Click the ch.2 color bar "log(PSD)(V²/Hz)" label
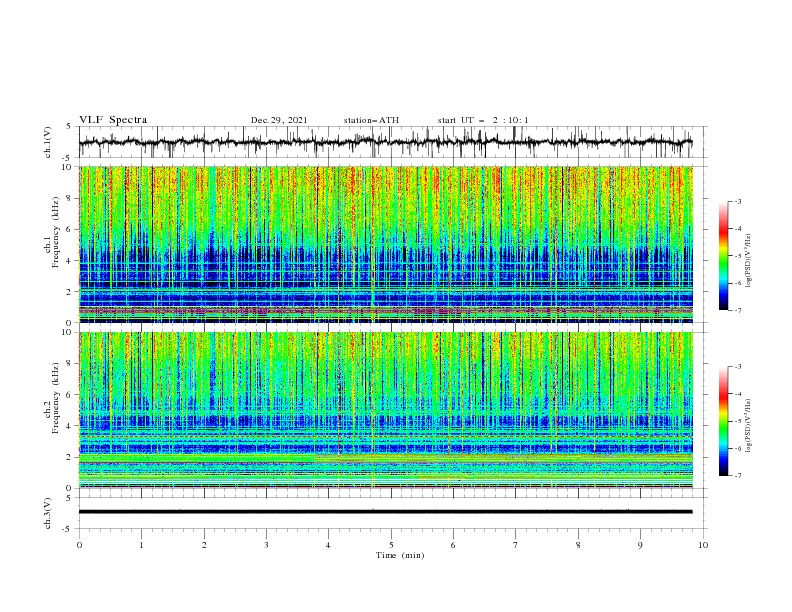Image resolution: width=792 pixels, height=612 pixels. 748,425
